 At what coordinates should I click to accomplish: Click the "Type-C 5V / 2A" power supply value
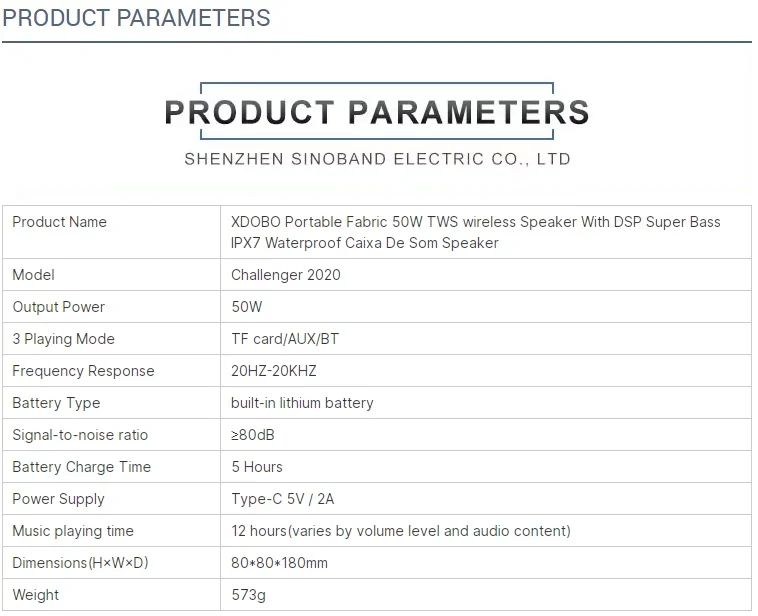(x=282, y=499)
